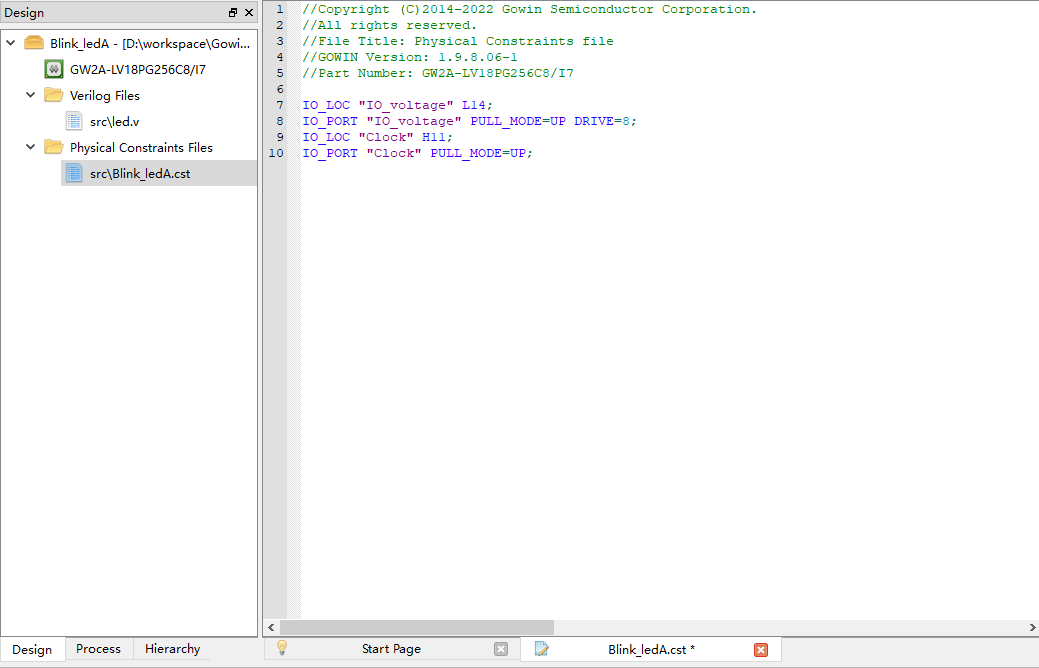Click the //All rights reserved comment
The width and height of the screenshot is (1039, 668).
[x=390, y=25]
